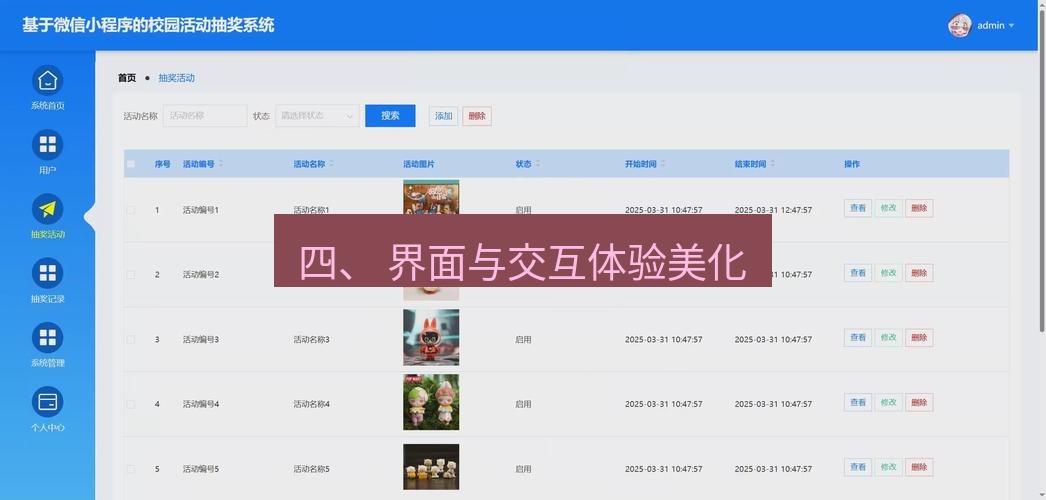This screenshot has width=1046, height=500.
Task: Click the 添加 button
Action: pos(444,116)
